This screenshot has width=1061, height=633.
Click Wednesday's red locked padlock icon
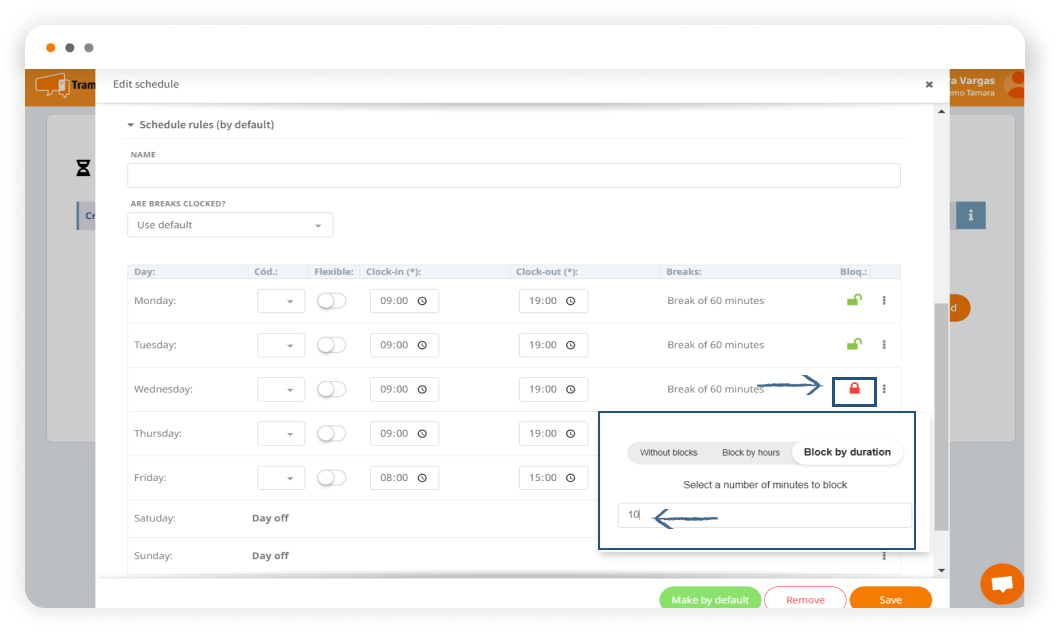pos(854,389)
